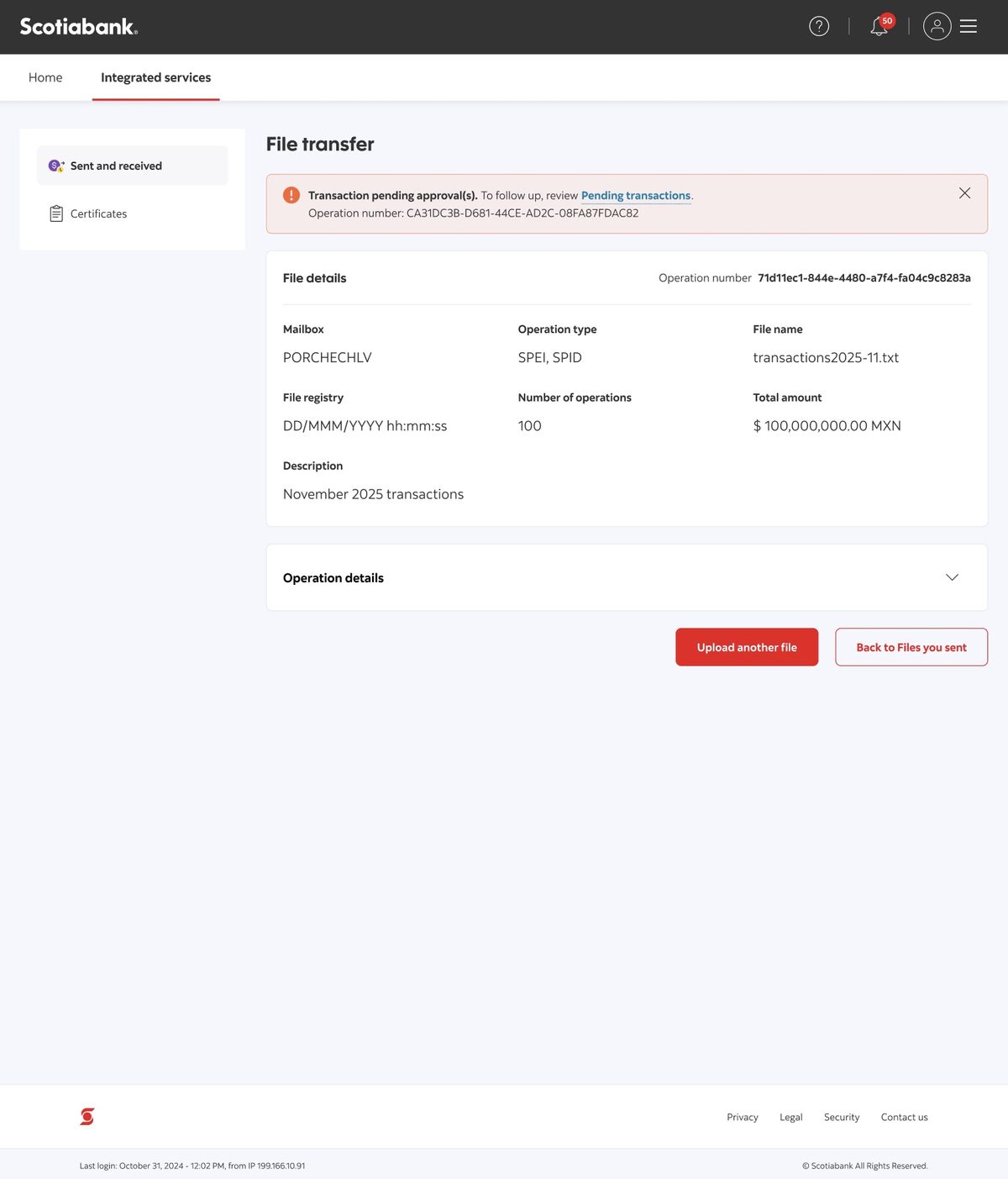
Task: Open notifications bell with 50 badge
Action: click(x=881, y=24)
